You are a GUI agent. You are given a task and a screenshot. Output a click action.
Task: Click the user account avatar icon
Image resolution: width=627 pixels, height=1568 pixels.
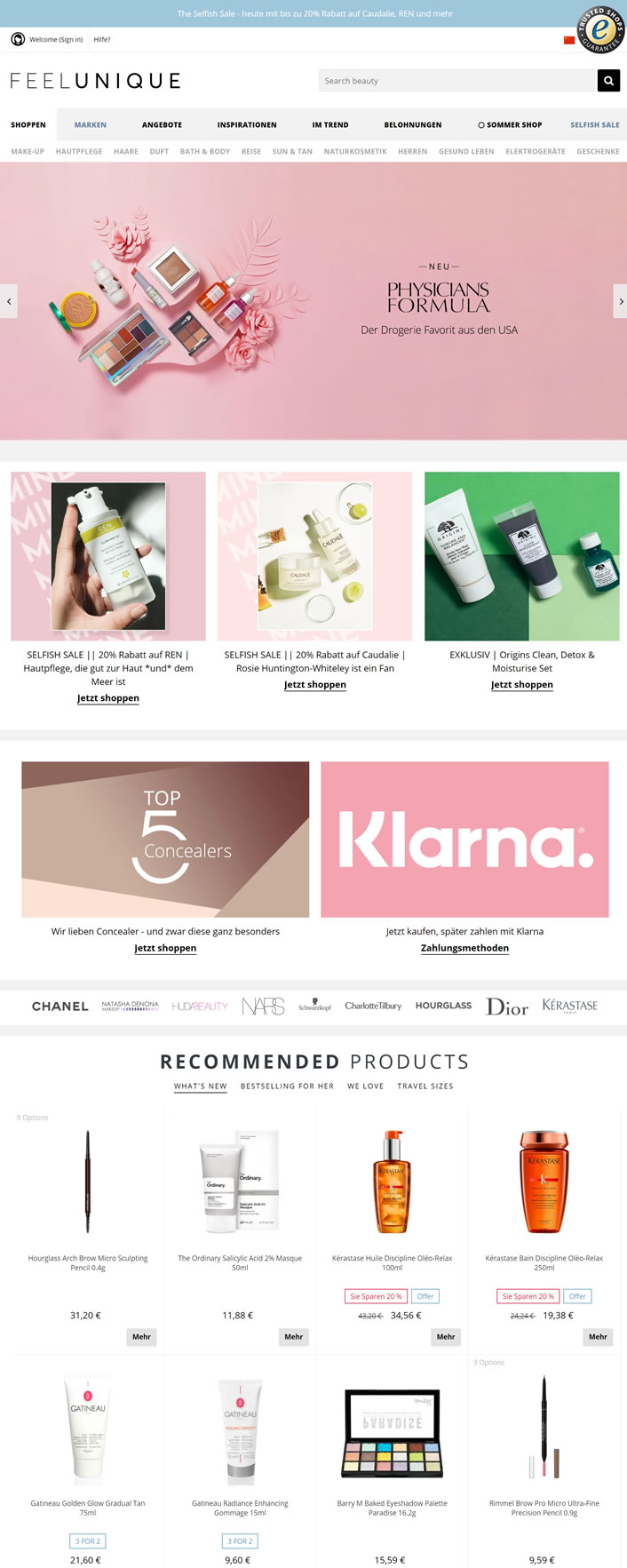pos(18,39)
